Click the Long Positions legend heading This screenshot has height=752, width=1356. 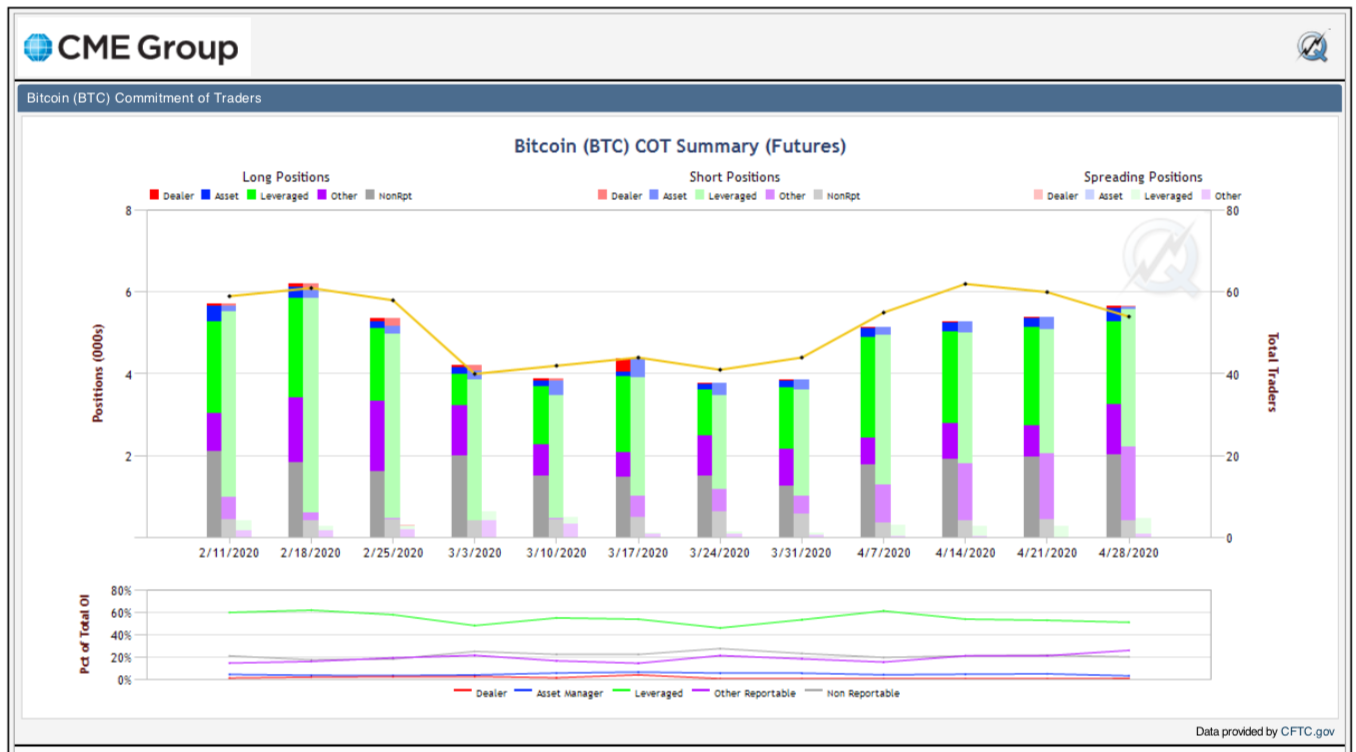(286, 177)
